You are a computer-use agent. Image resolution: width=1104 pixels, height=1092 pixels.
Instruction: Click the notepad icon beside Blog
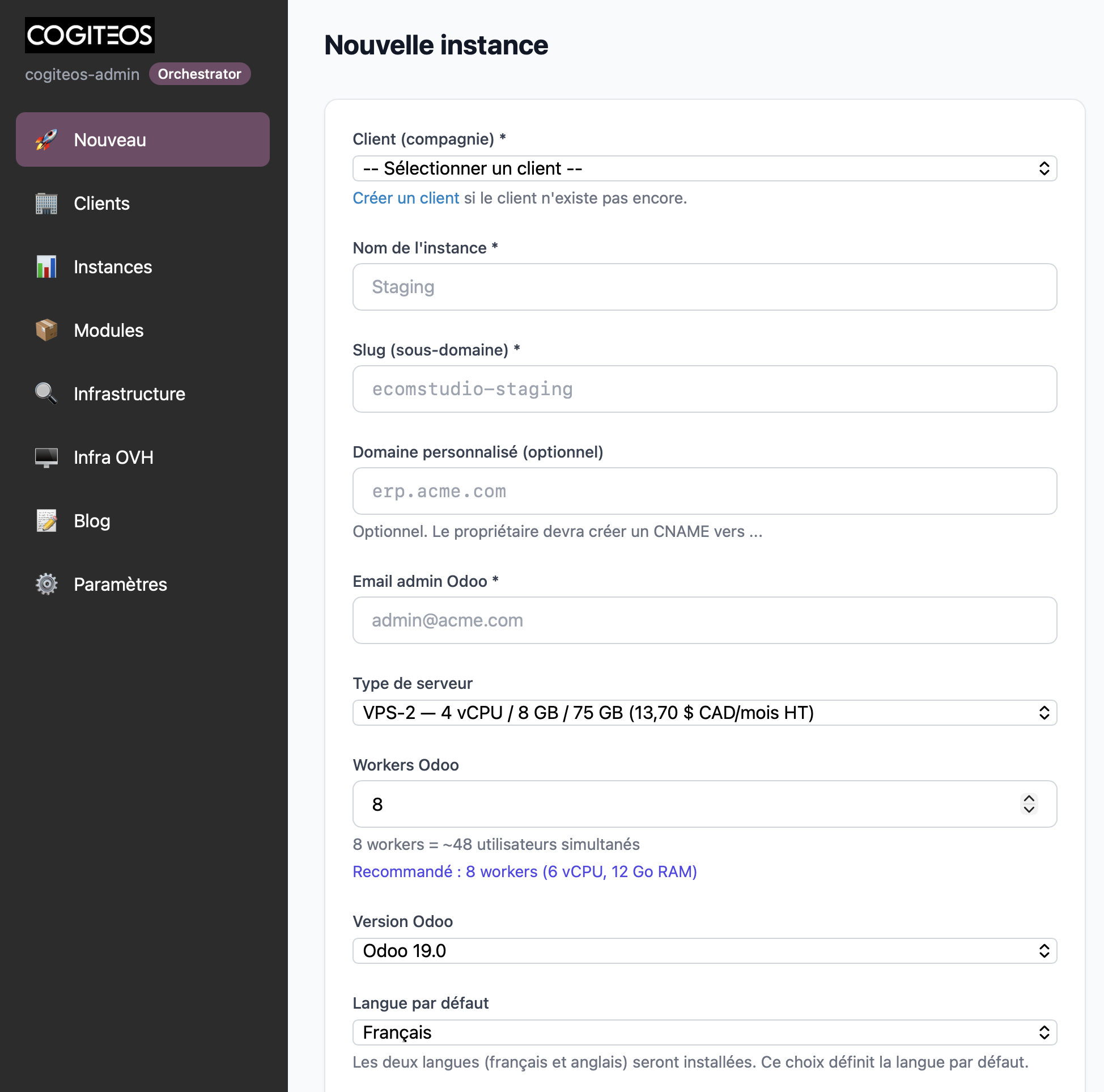pyautogui.click(x=46, y=520)
